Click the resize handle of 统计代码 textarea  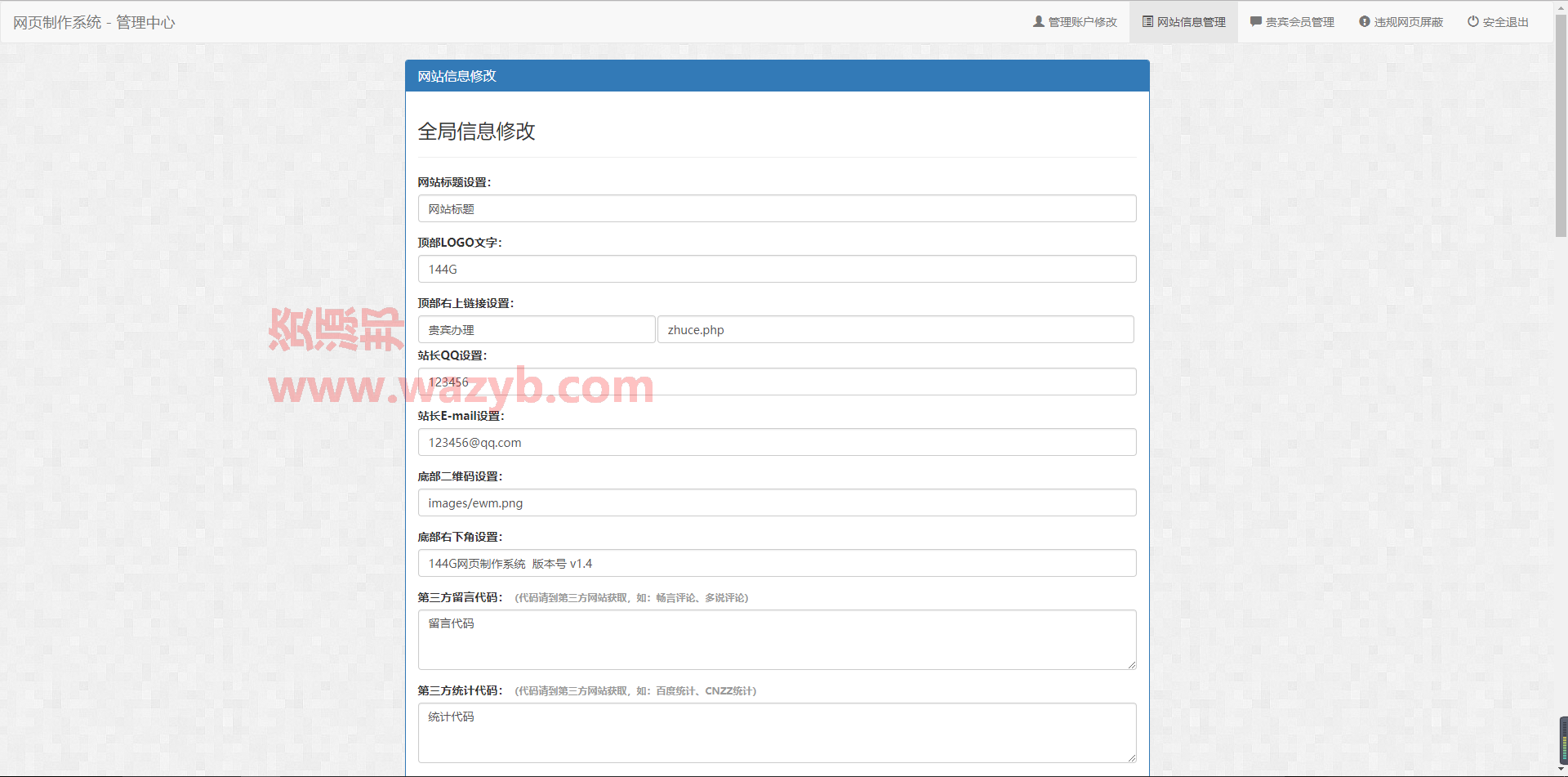[1131, 757]
